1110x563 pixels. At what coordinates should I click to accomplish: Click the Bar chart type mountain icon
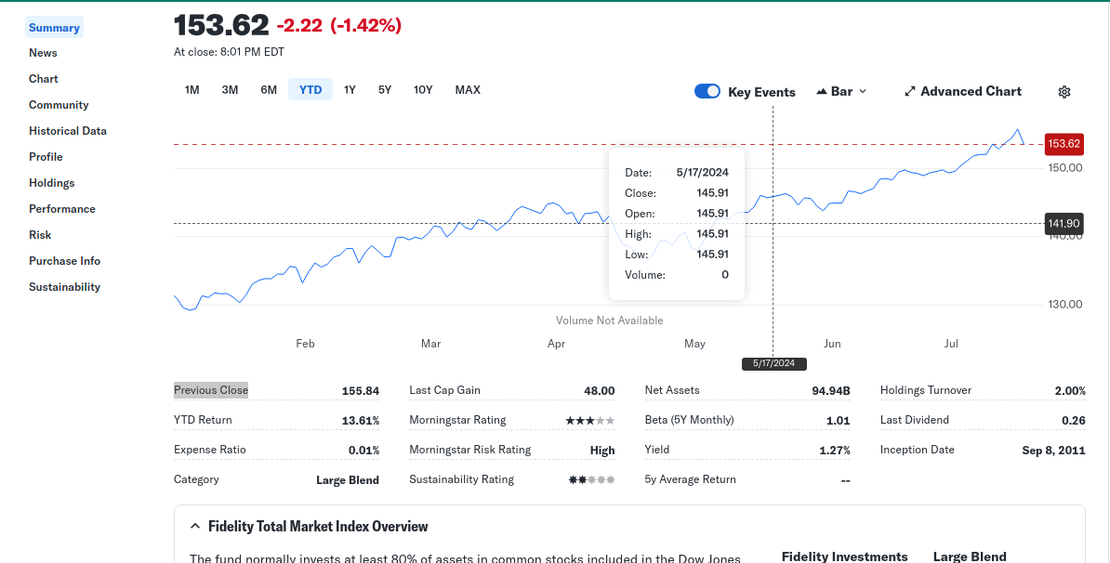822,91
